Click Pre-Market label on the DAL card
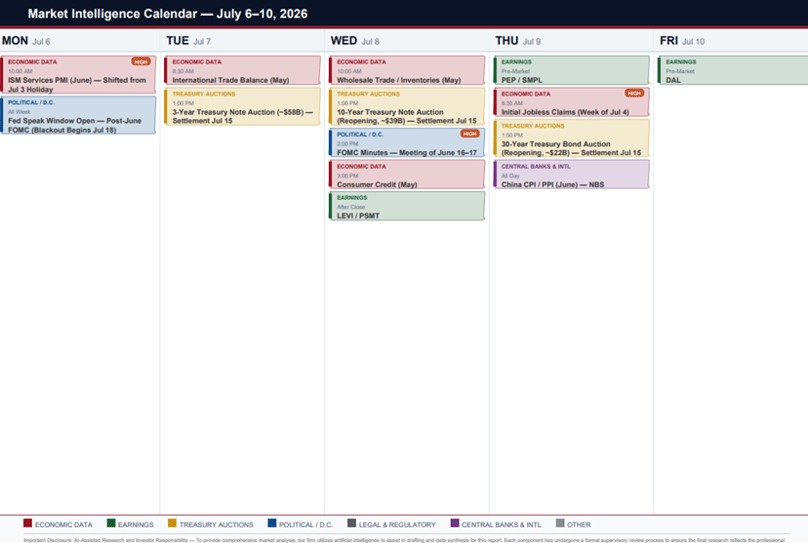This screenshot has height=543, width=808. 680,71
